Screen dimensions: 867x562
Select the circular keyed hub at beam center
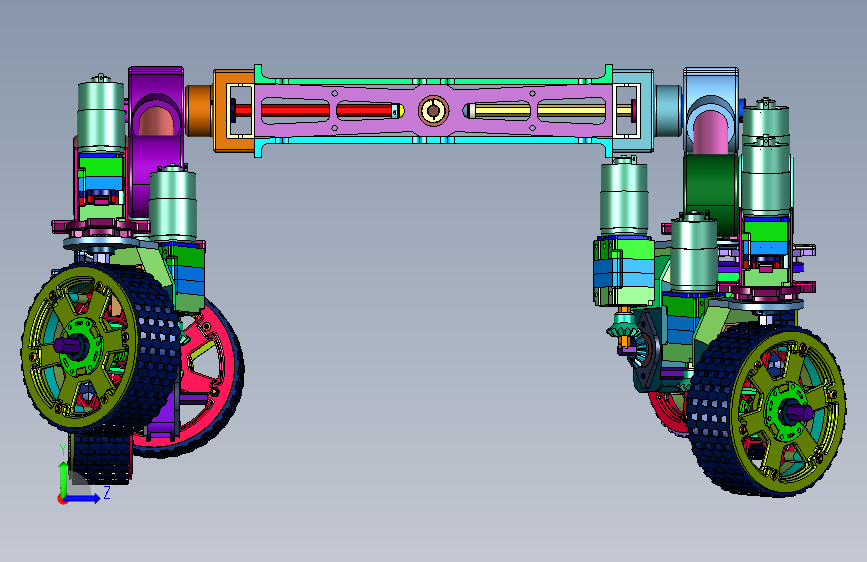point(434,111)
